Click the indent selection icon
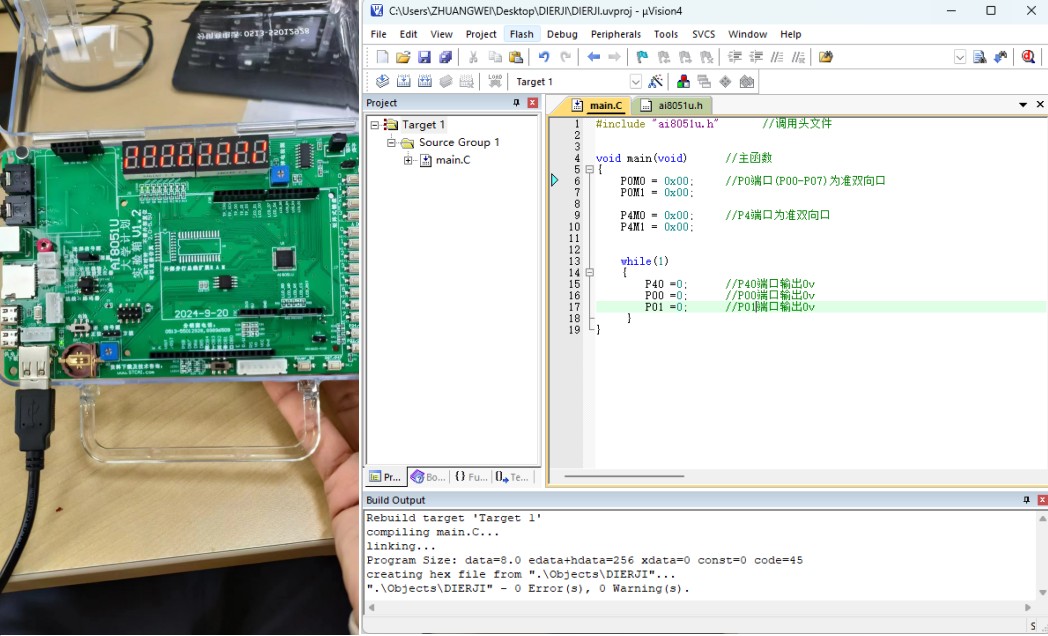The width and height of the screenshot is (1048, 636). click(x=735, y=57)
